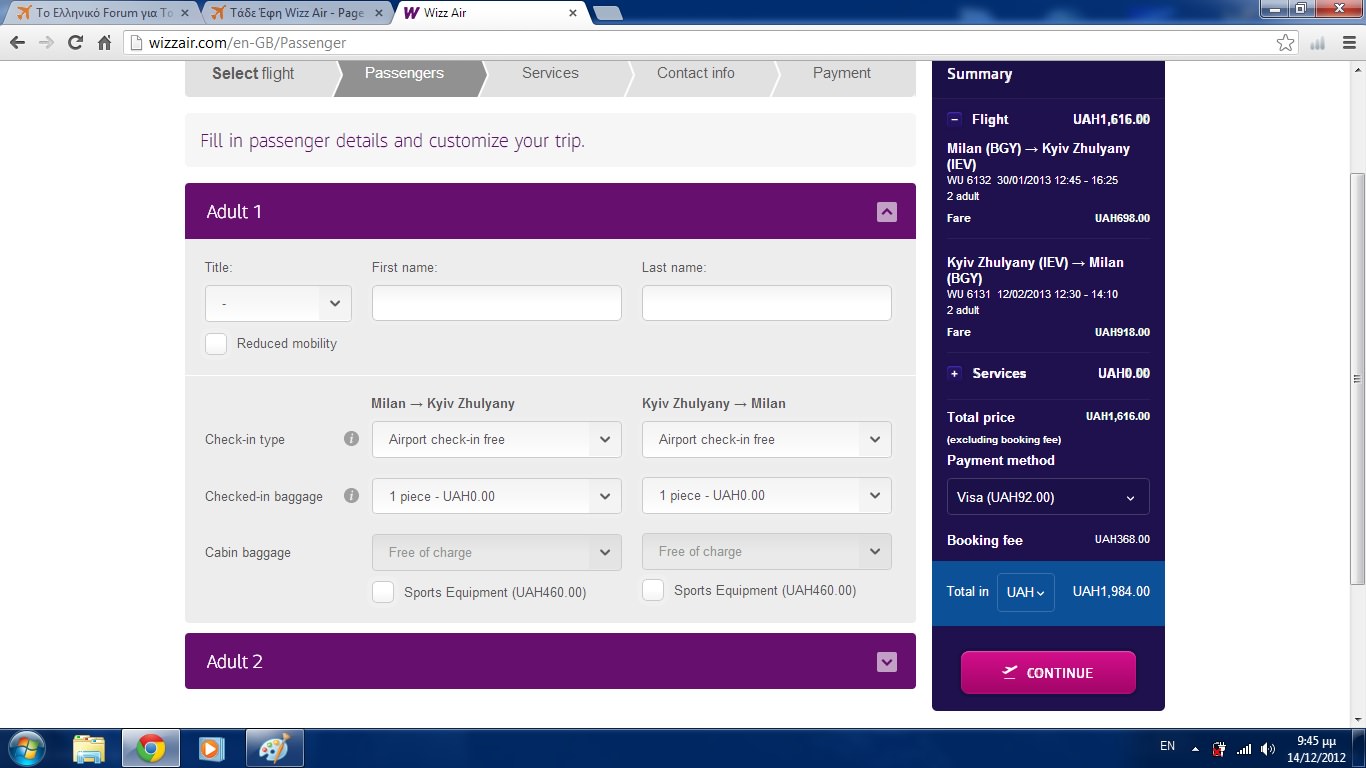Go back using the browser back arrow
The image size is (1366, 768).
click(x=17, y=43)
